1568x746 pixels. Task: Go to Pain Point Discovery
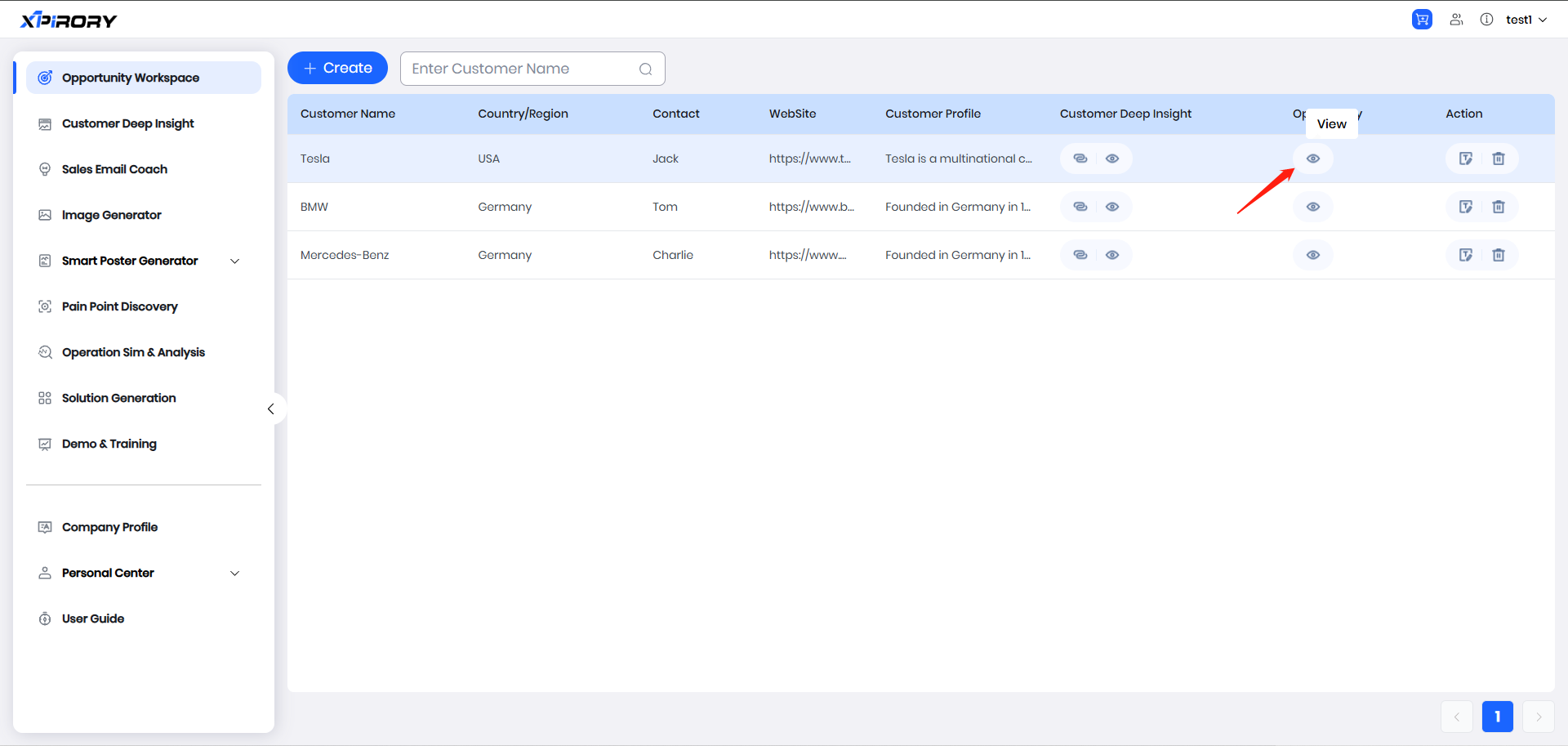point(119,306)
